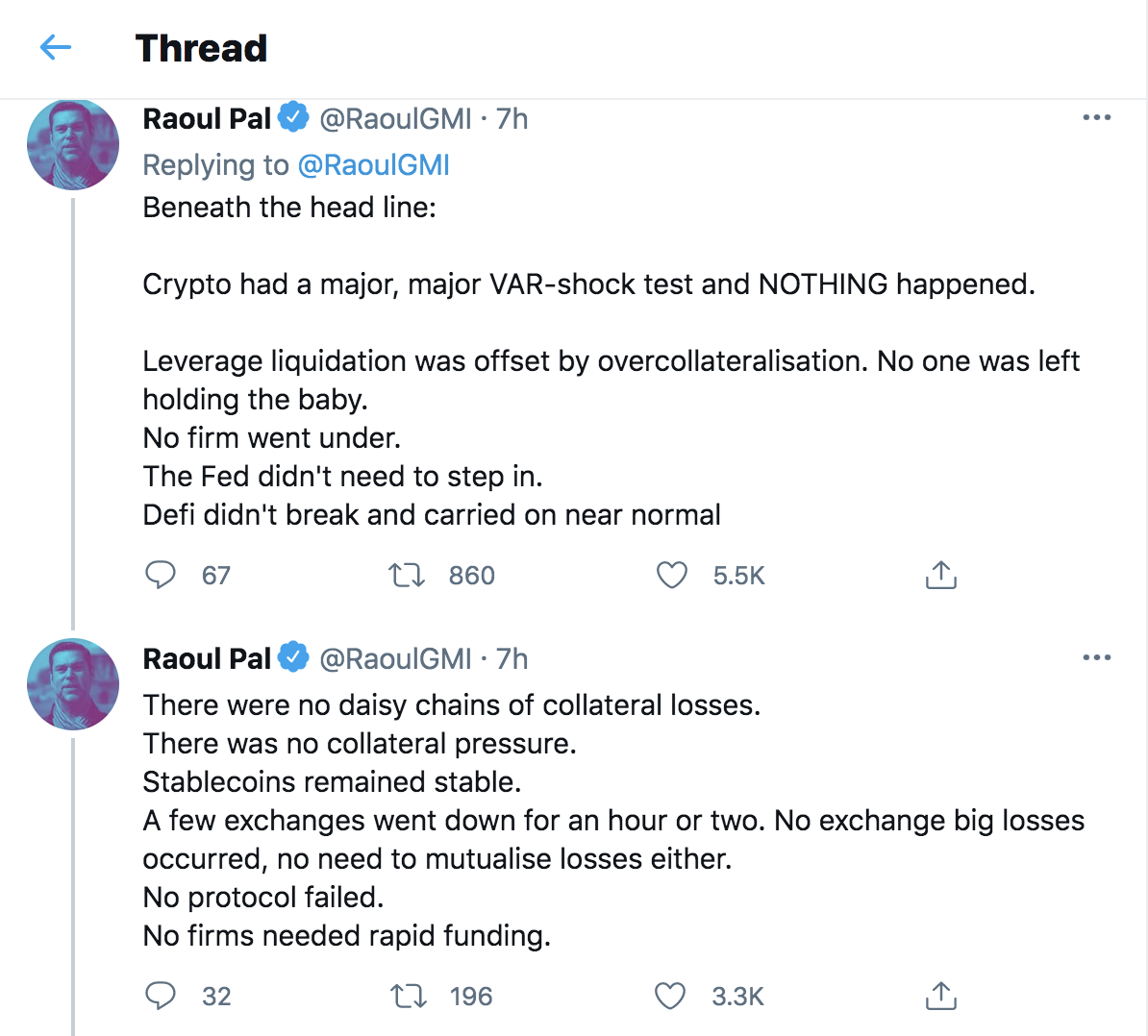Viewport: 1148px width, 1036px height.
Task: Go back using the blue arrow
Action: (x=55, y=47)
